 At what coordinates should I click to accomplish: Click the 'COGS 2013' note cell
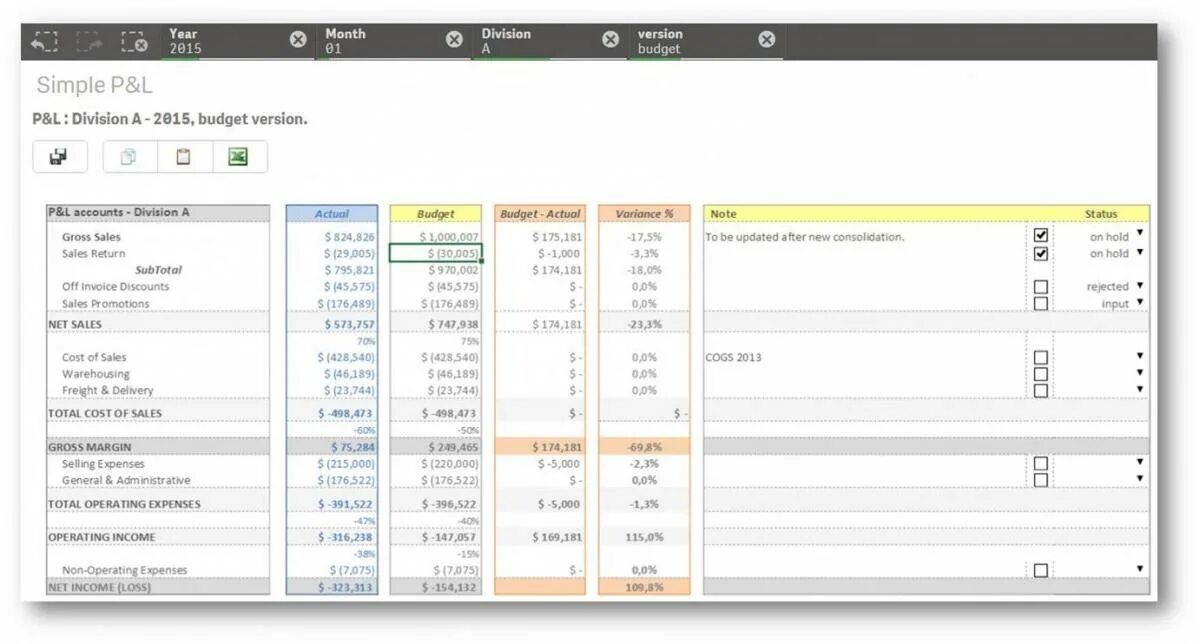[x=734, y=357]
